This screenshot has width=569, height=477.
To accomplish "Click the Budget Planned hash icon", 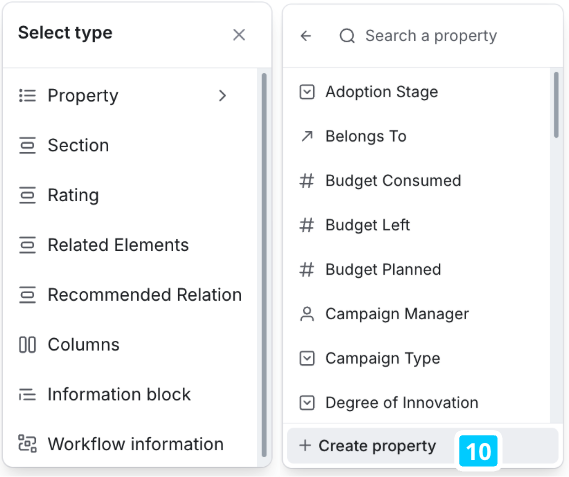I will 307,269.
